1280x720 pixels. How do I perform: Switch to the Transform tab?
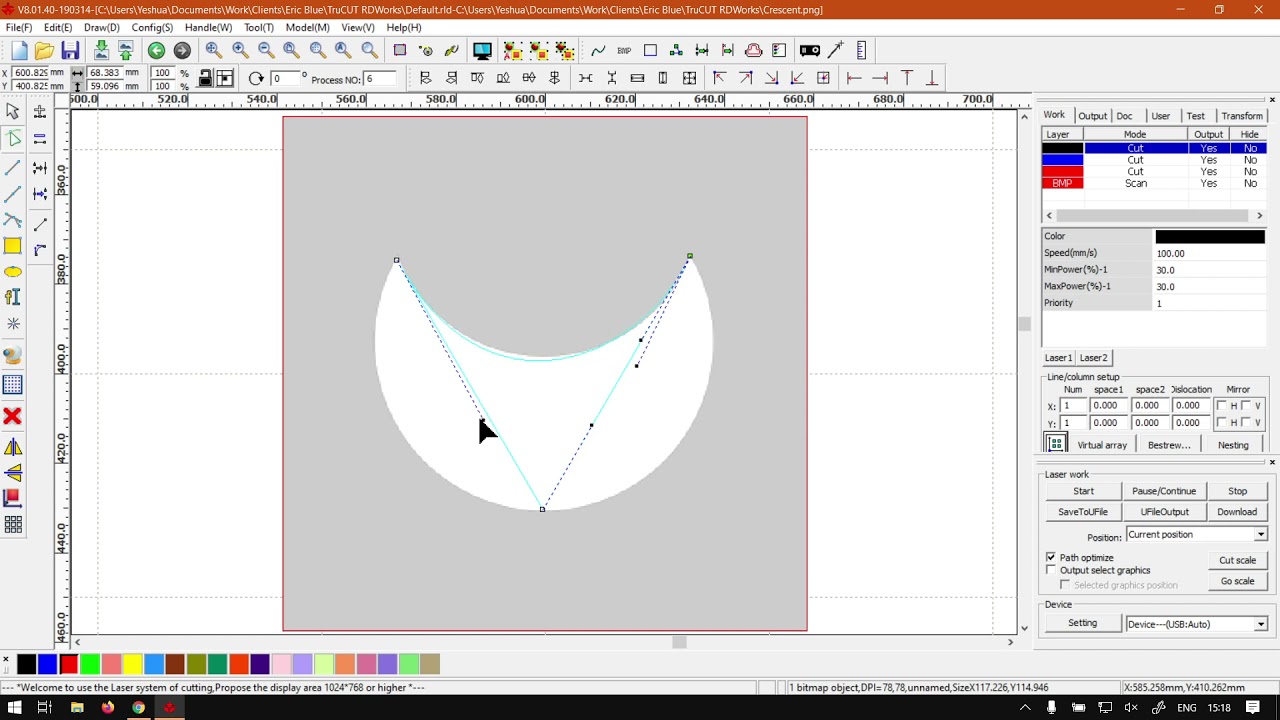[1241, 116]
